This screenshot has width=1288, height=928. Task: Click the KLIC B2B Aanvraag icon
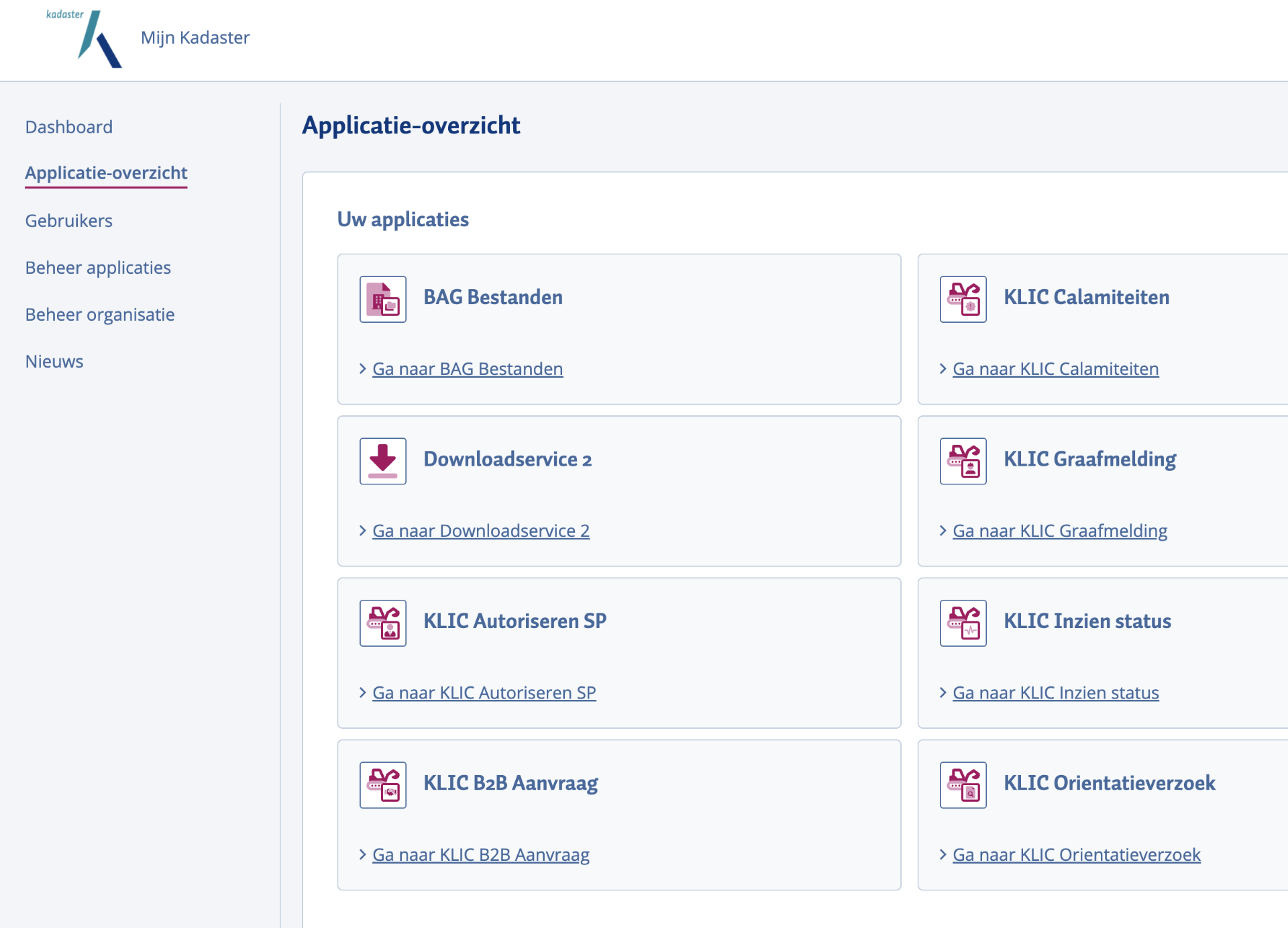pos(383,785)
